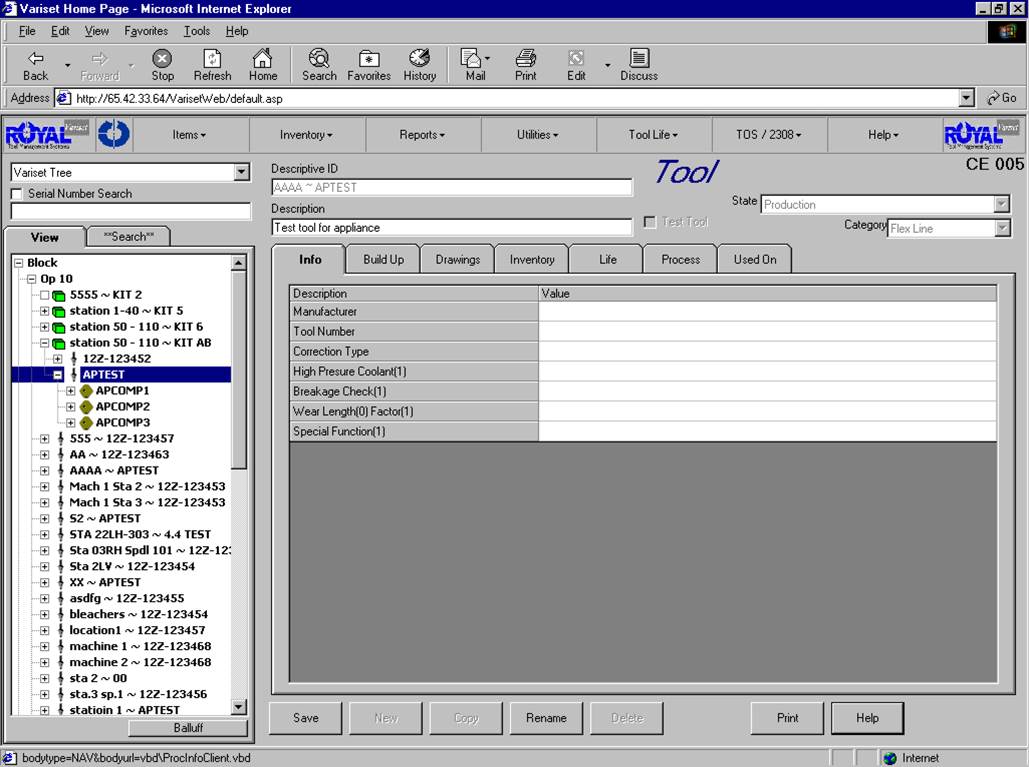Click the Stop toolbar icon
Image resolution: width=1029 pixels, height=767 pixels.
click(162, 59)
